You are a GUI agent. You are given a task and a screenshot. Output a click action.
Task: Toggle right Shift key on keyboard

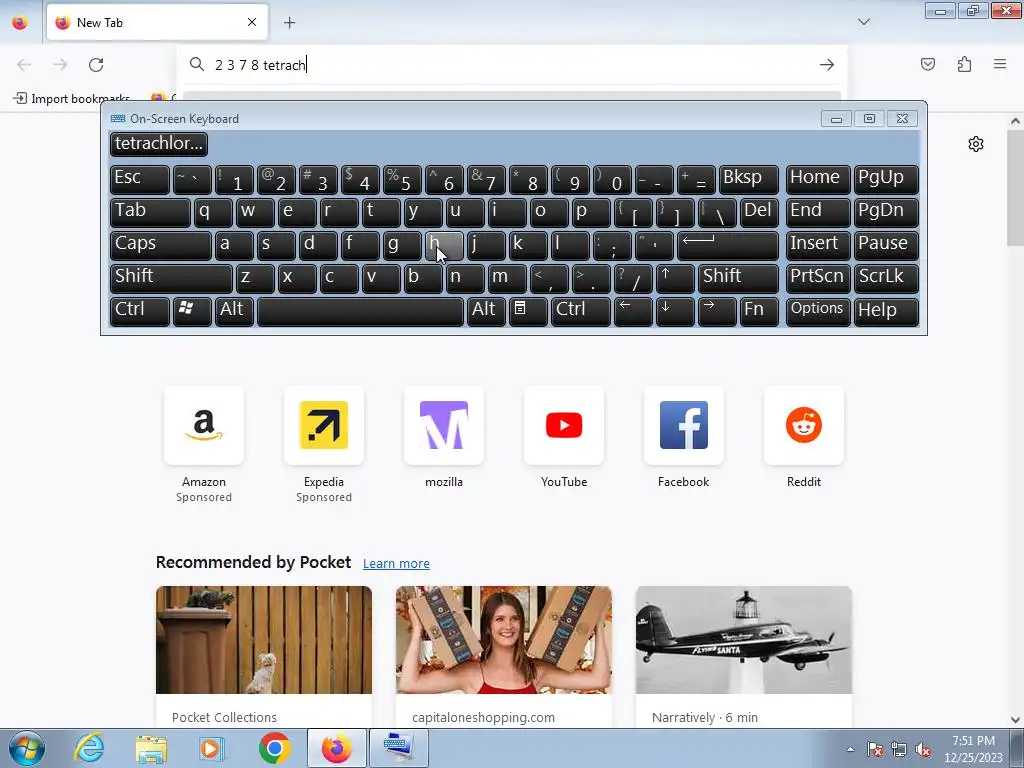point(738,278)
